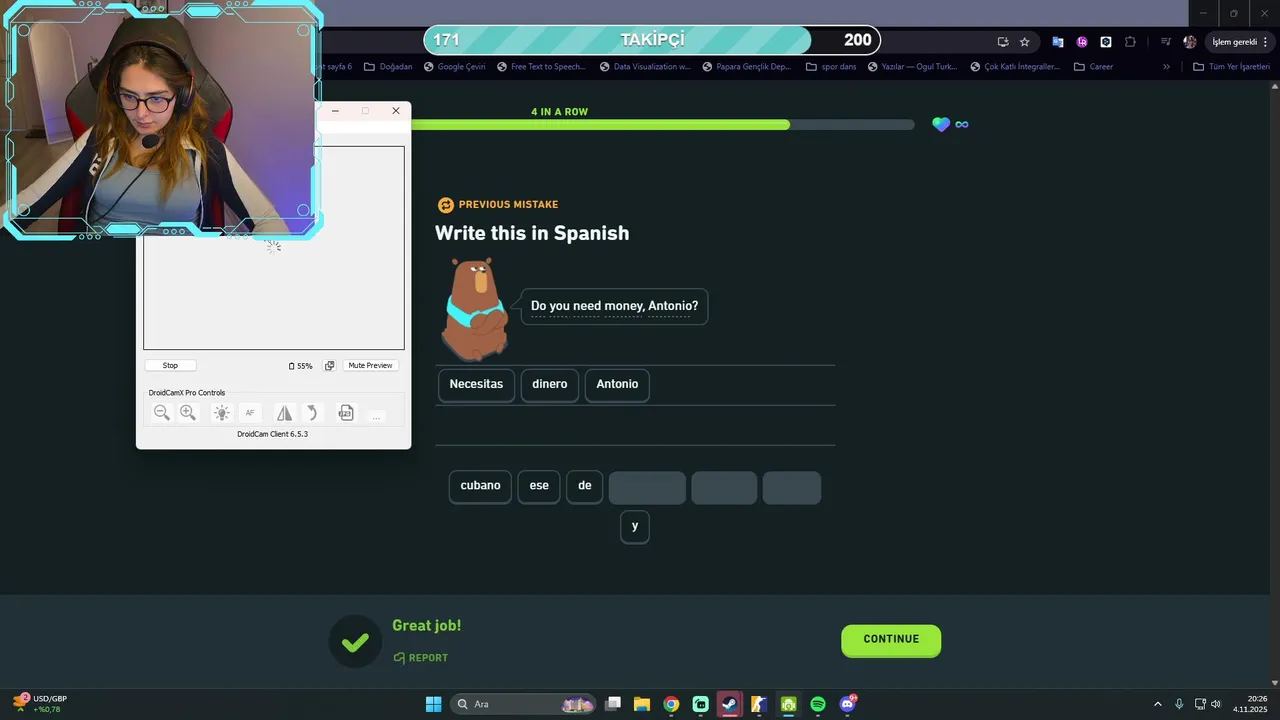Image resolution: width=1280 pixels, height=720 pixels.
Task: Open 'Data Visualization' bookmark
Action: (645, 67)
